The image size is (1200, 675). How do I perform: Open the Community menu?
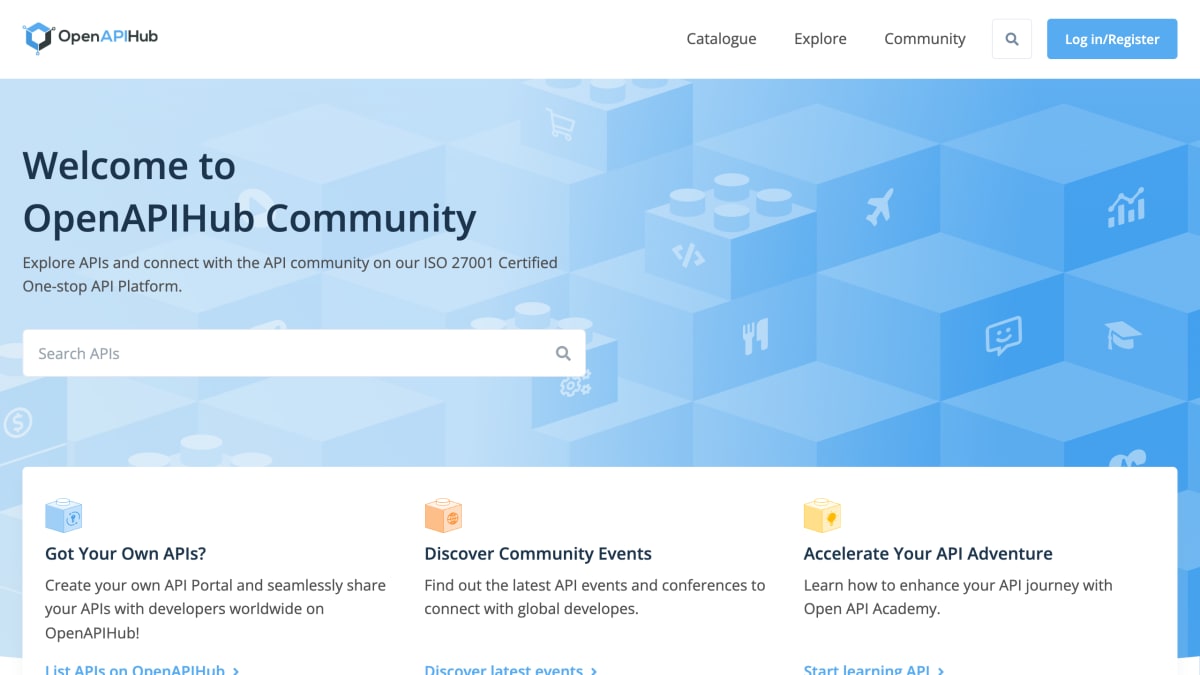925,39
